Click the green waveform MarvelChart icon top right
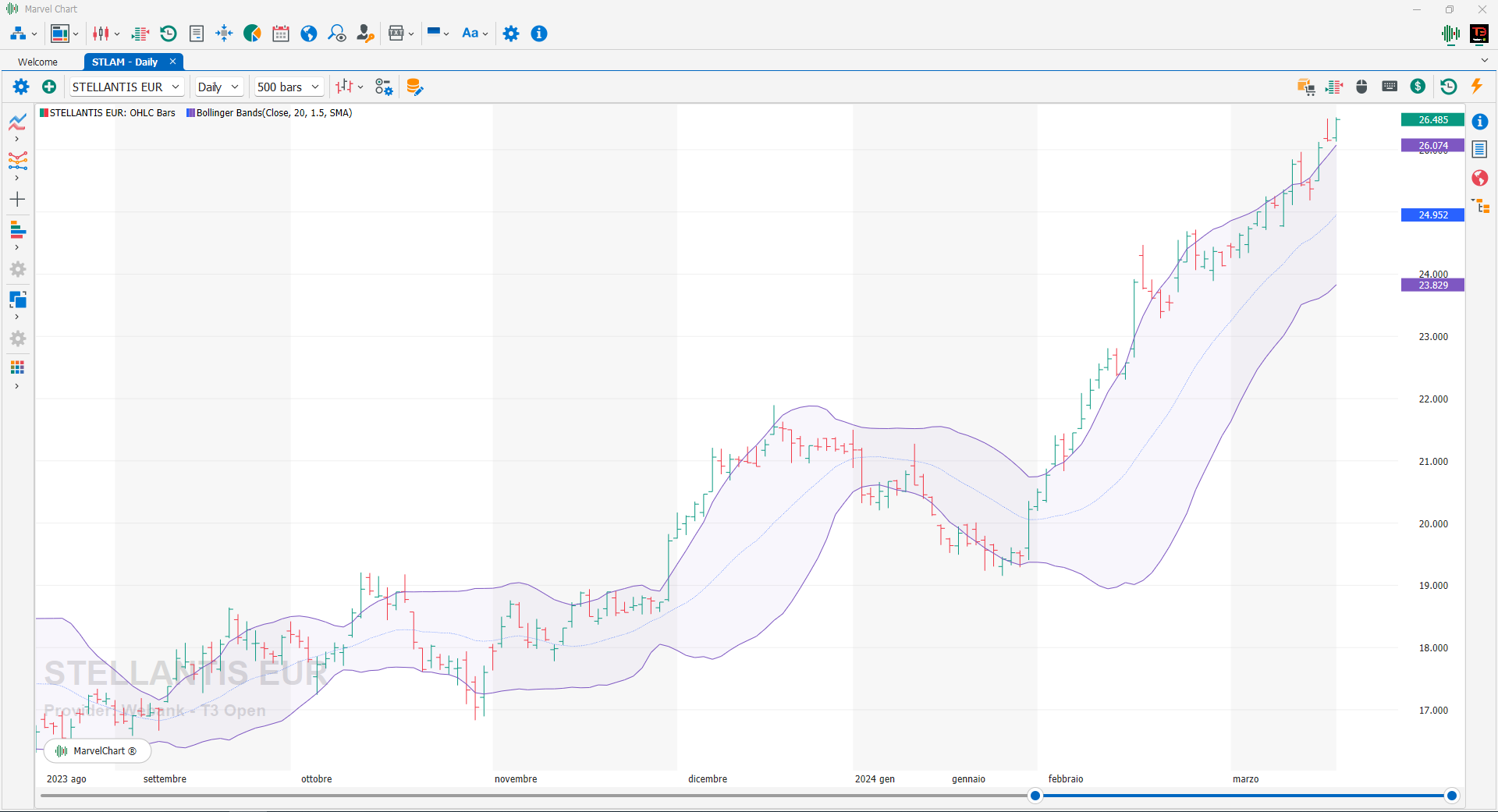 click(x=1451, y=34)
